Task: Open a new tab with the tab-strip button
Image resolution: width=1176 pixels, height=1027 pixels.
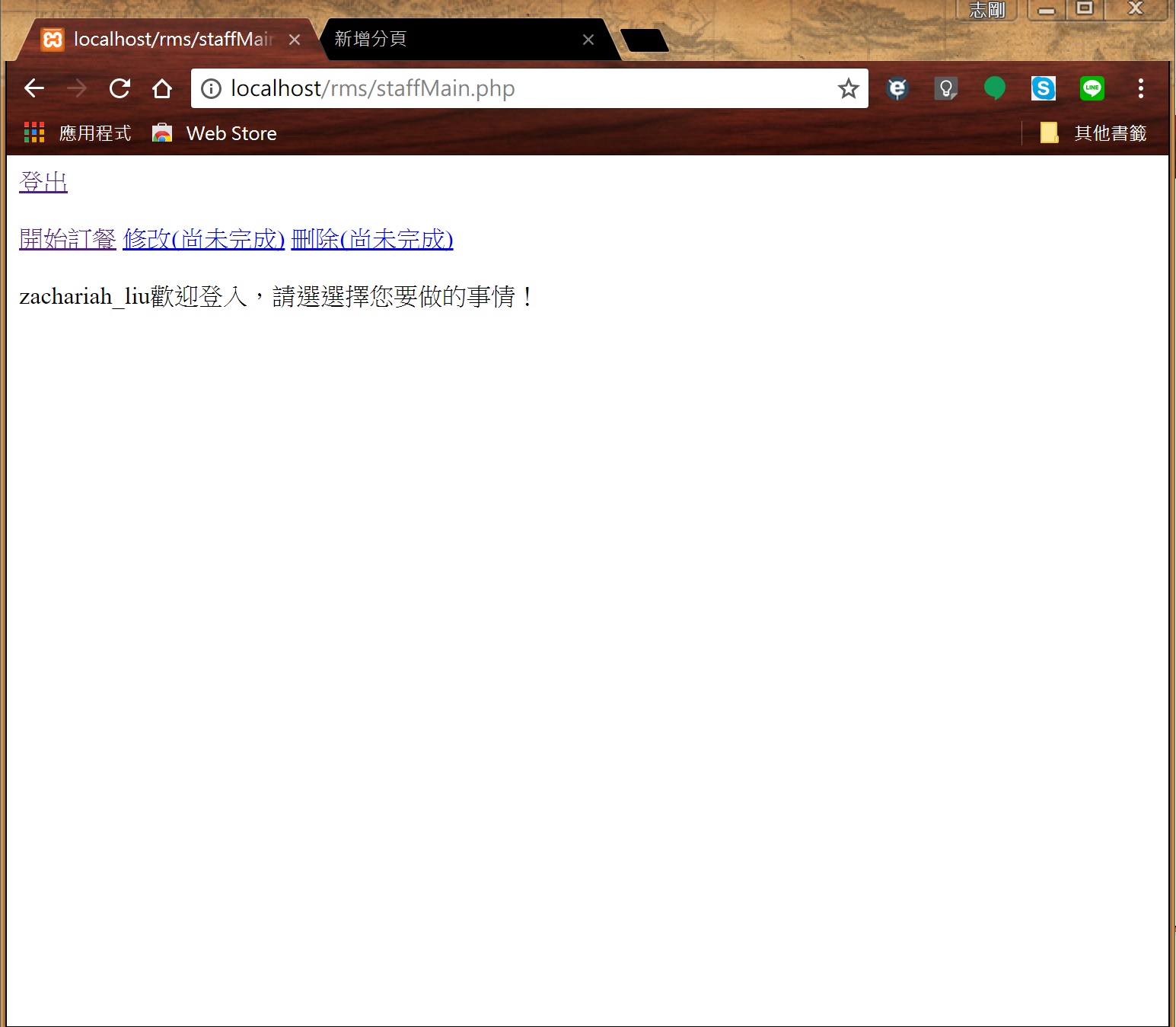Action: click(x=645, y=40)
